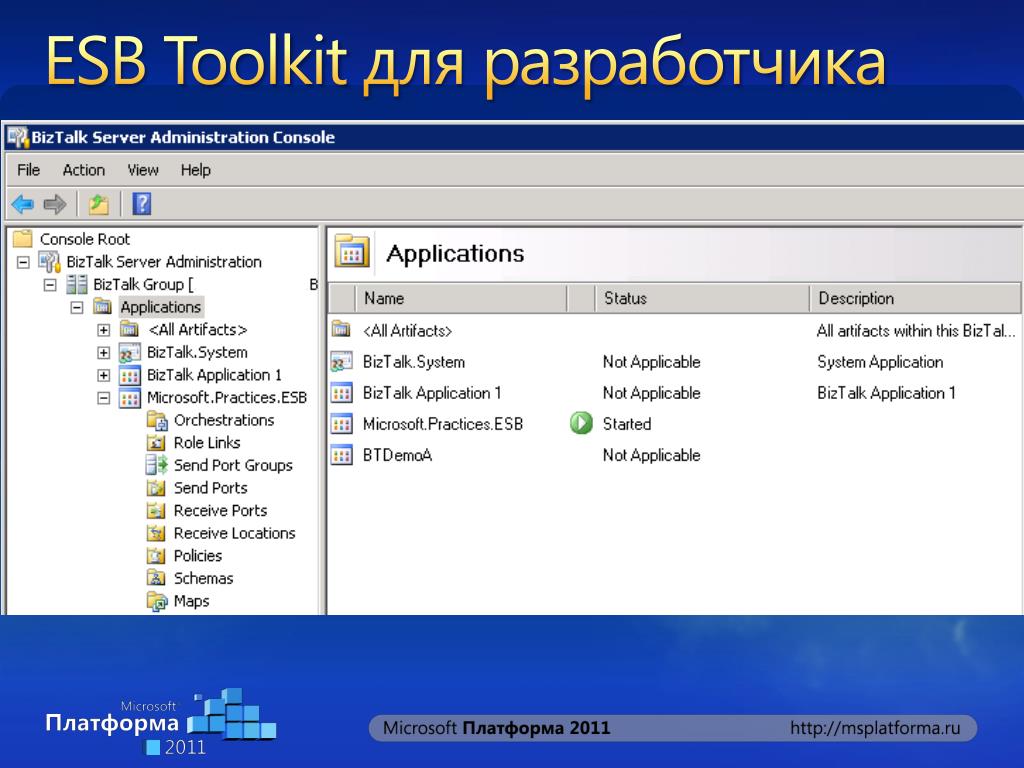The height and width of the screenshot is (768, 1024).
Task: Click Schemas icon in tree
Action: pyautogui.click(x=156, y=579)
